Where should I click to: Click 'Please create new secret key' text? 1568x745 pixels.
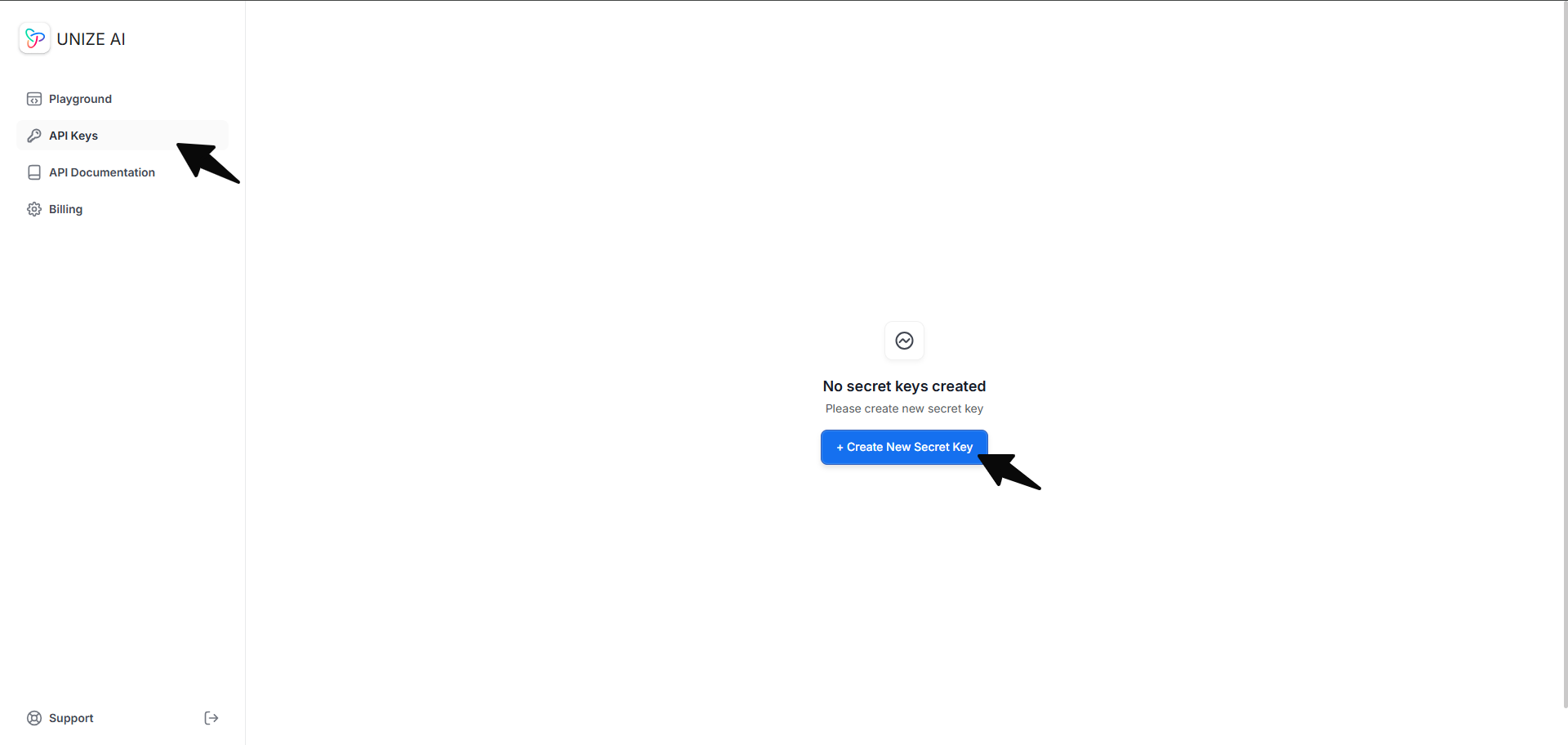tap(904, 408)
